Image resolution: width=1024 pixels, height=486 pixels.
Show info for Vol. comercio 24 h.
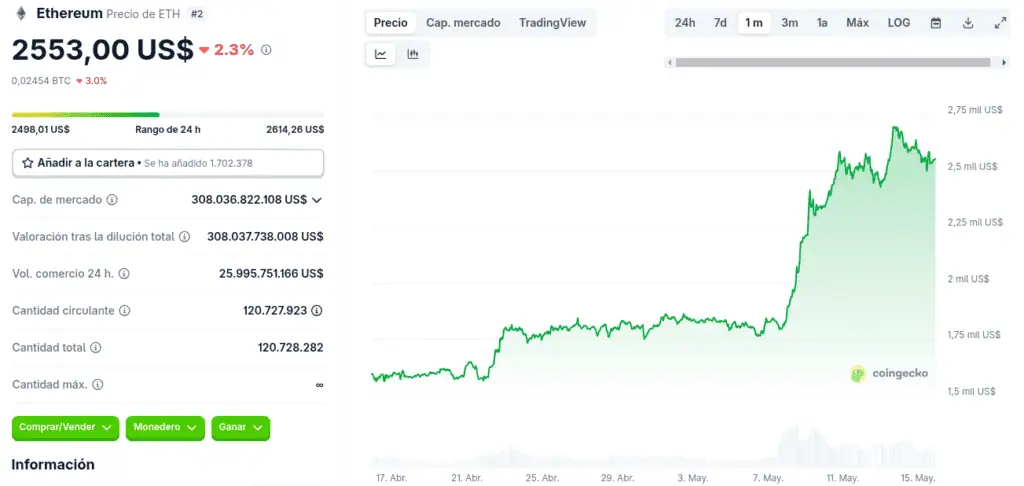click(x=123, y=274)
